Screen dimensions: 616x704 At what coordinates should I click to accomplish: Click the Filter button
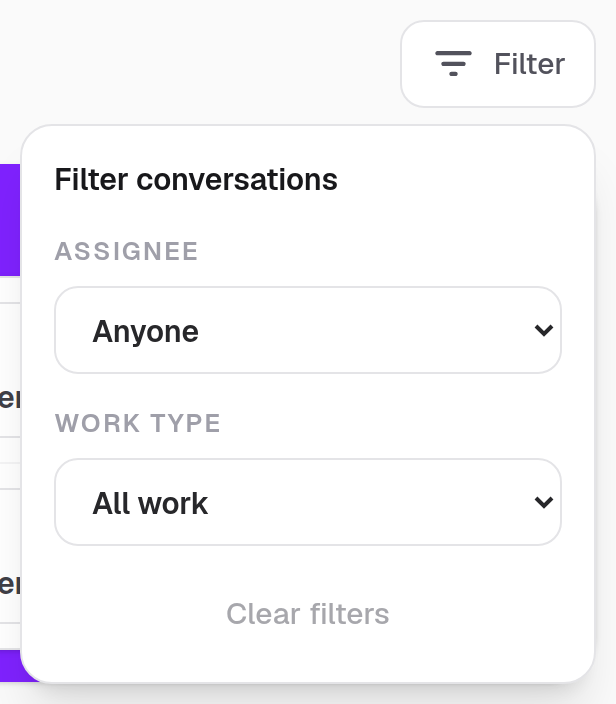pyautogui.click(x=498, y=64)
